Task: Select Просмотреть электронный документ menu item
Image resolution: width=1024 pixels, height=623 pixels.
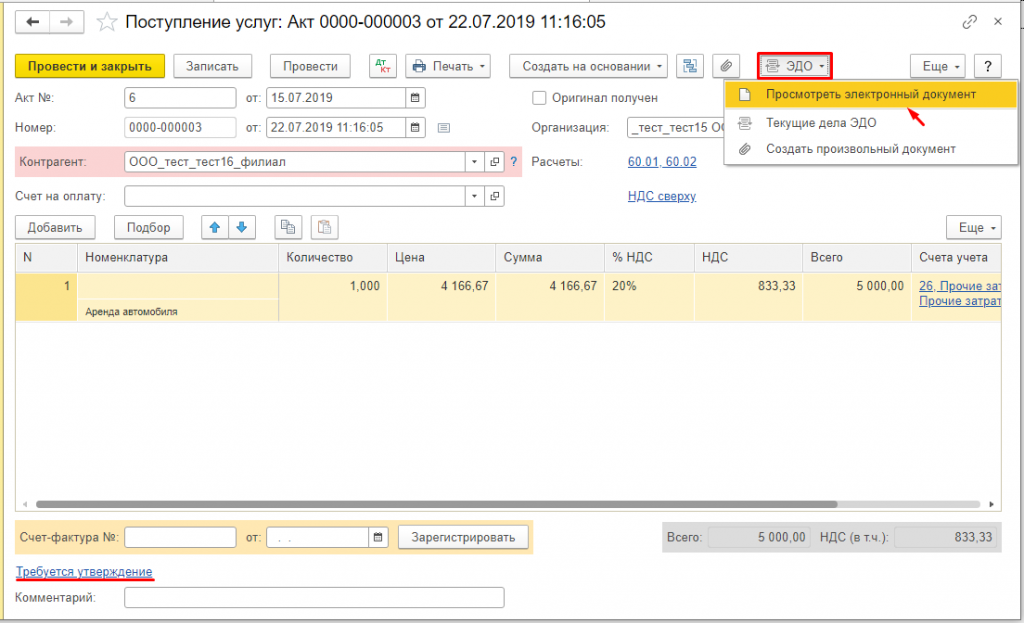Action: (870, 94)
